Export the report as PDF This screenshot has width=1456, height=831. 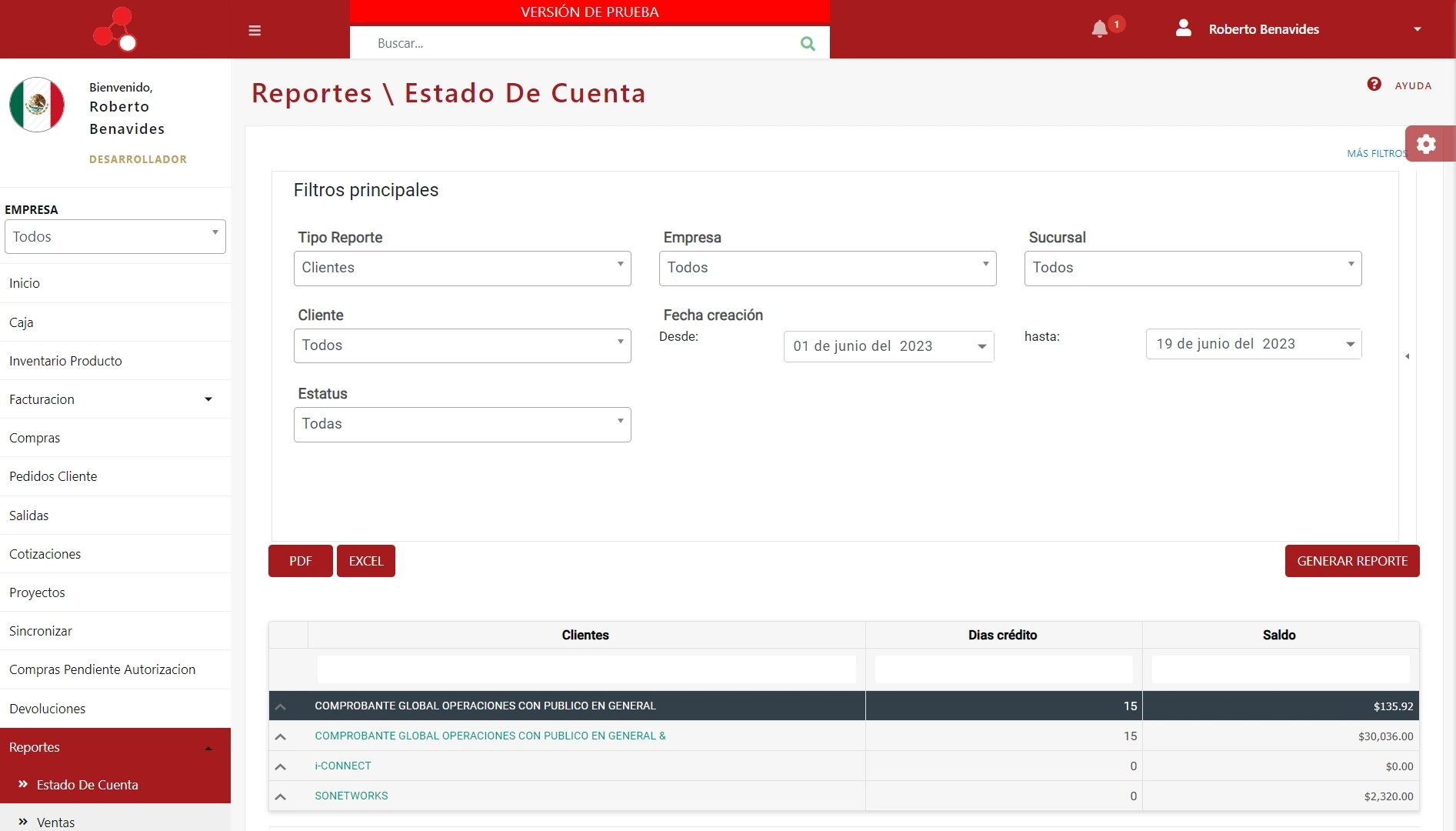coord(301,561)
